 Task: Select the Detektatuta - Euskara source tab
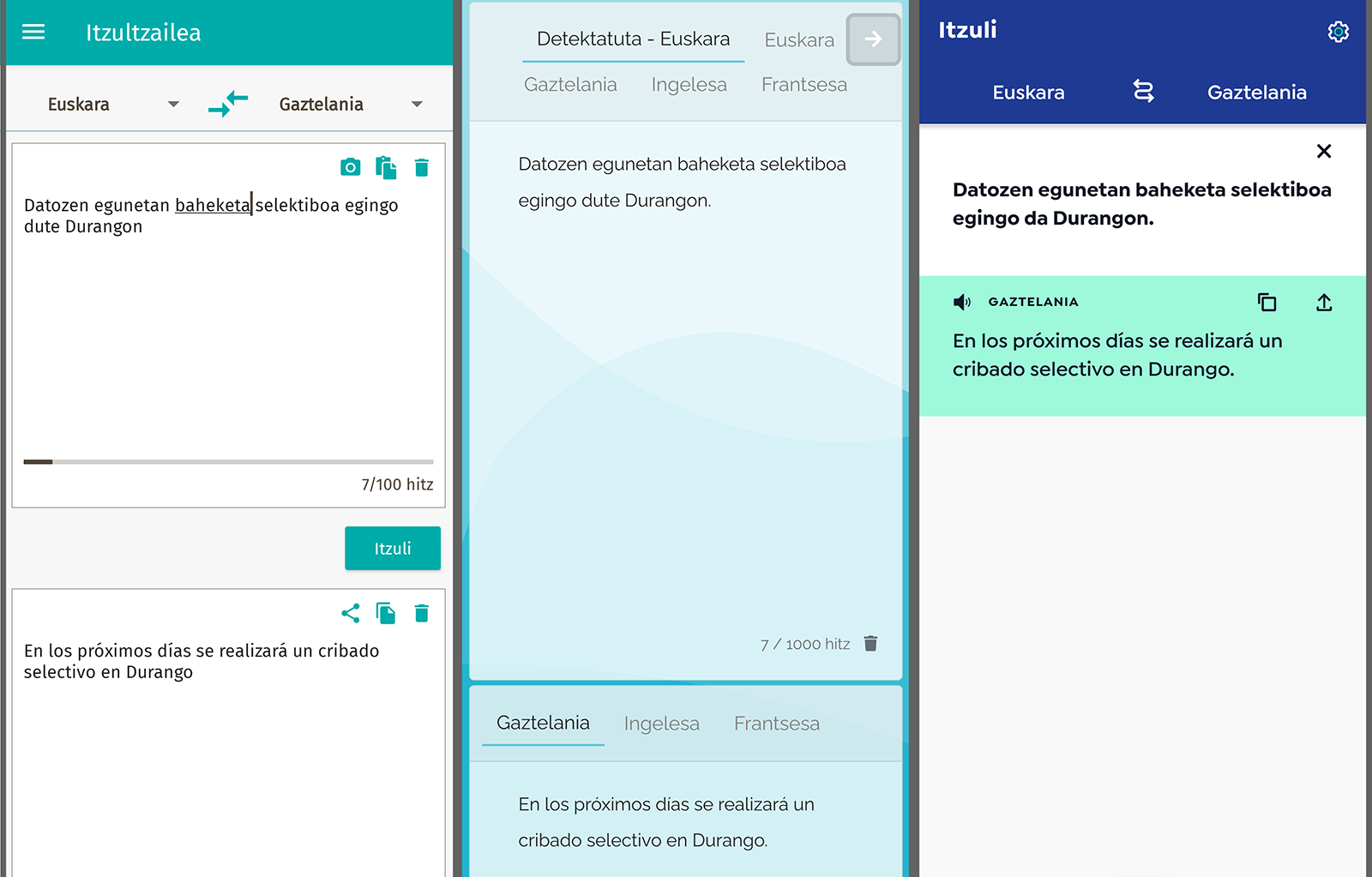pyautogui.click(x=633, y=39)
